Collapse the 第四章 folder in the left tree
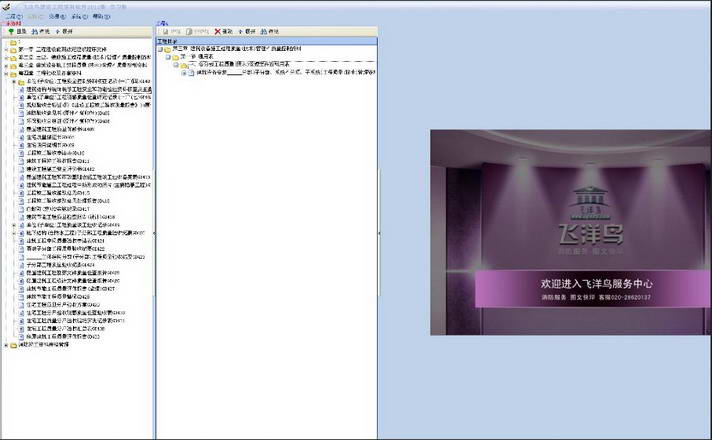The height and width of the screenshot is (440, 712). tap(6, 73)
